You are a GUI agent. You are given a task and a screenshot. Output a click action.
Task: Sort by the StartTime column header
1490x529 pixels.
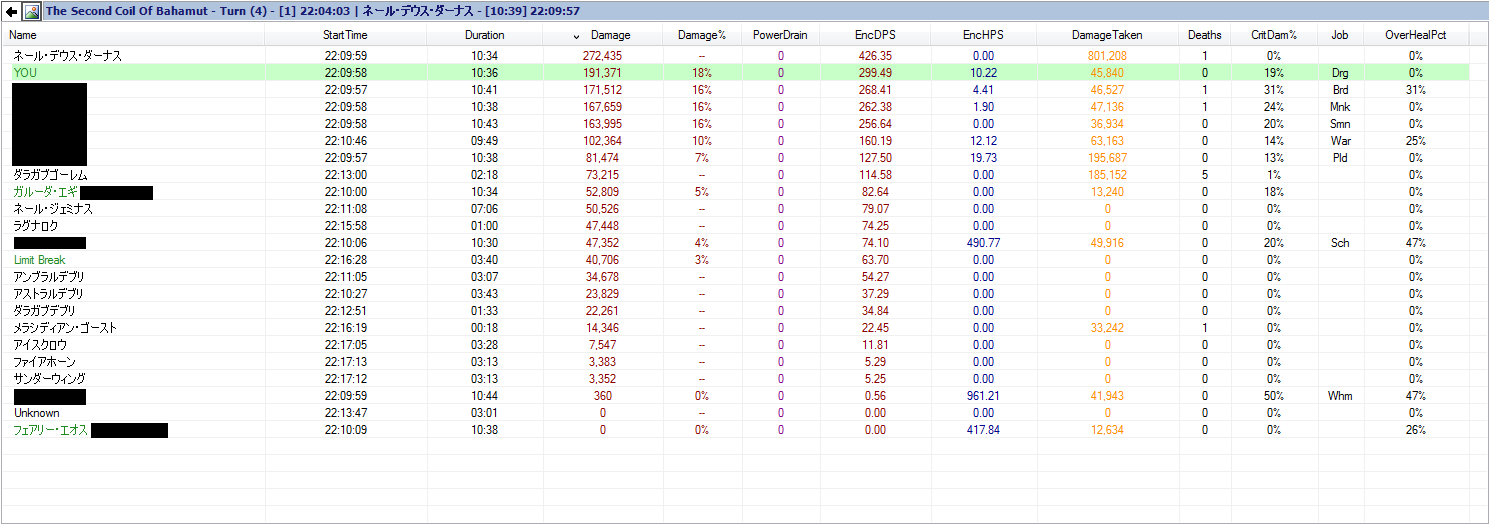pyautogui.click(x=346, y=35)
